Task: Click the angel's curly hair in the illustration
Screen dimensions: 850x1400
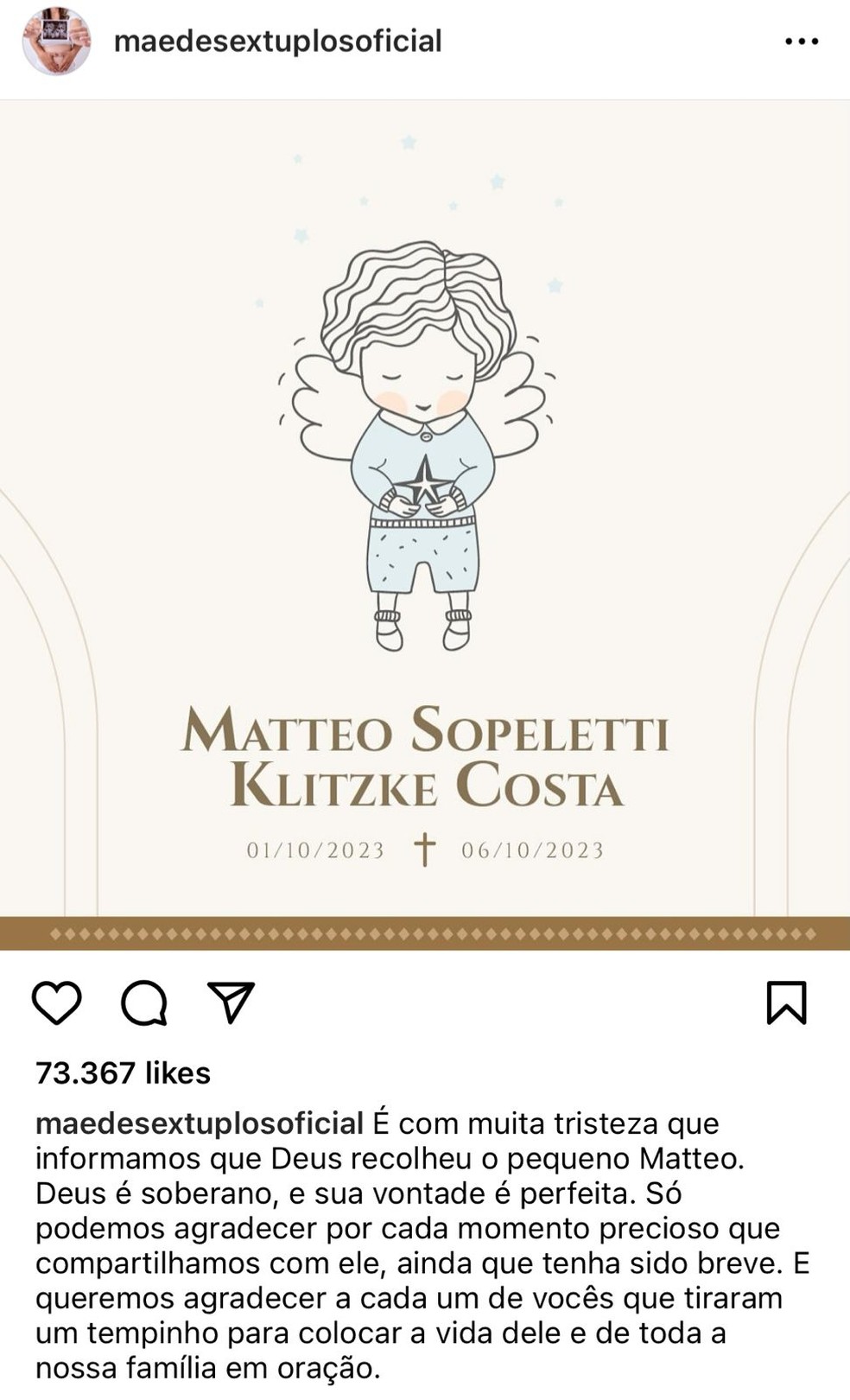Action: [x=415, y=294]
